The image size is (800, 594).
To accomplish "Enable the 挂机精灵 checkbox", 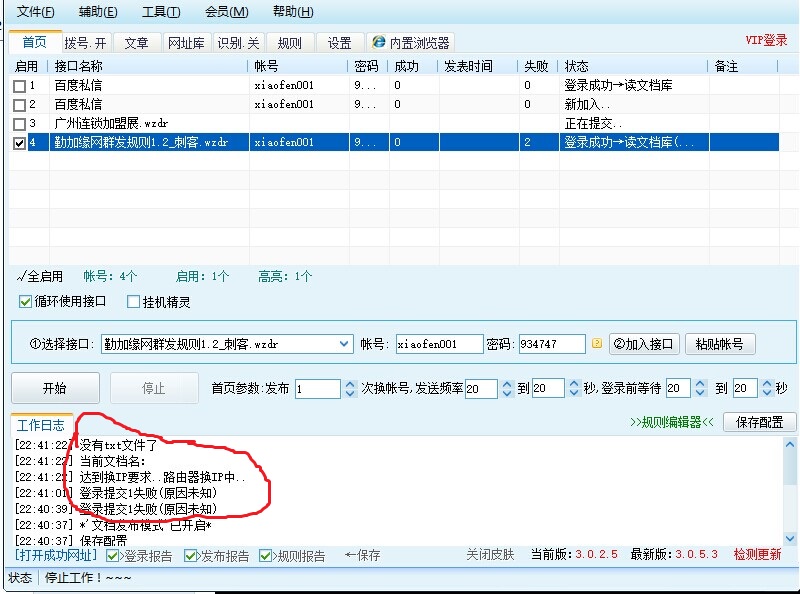I will coord(135,302).
